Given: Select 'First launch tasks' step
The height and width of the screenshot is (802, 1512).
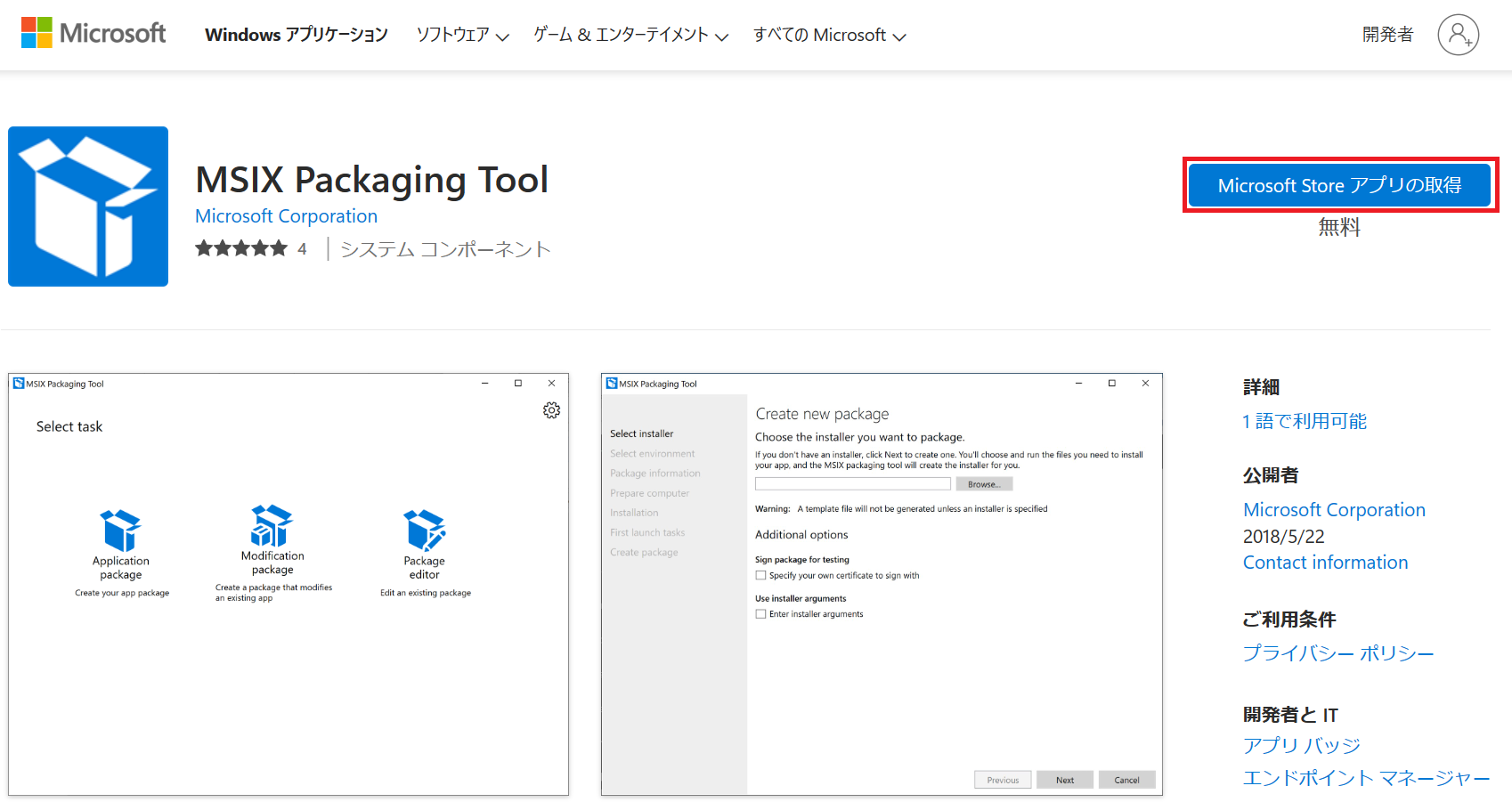Looking at the screenshot, I should pyautogui.click(x=647, y=533).
